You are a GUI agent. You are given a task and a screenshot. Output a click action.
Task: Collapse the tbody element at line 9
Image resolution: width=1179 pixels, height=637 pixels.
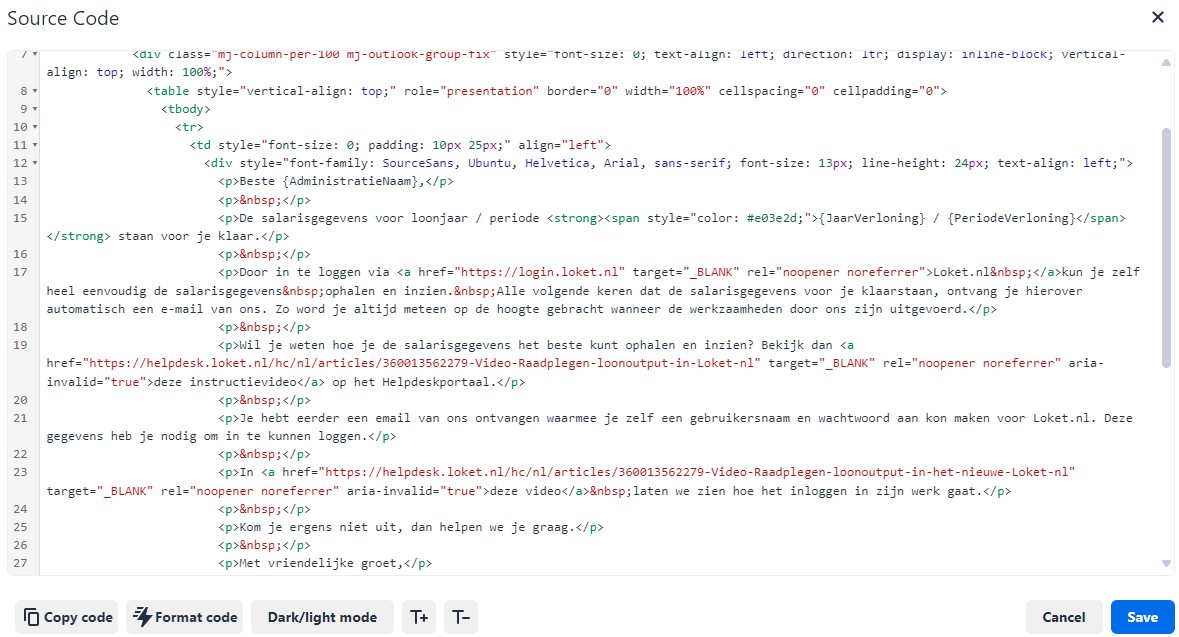(35, 109)
